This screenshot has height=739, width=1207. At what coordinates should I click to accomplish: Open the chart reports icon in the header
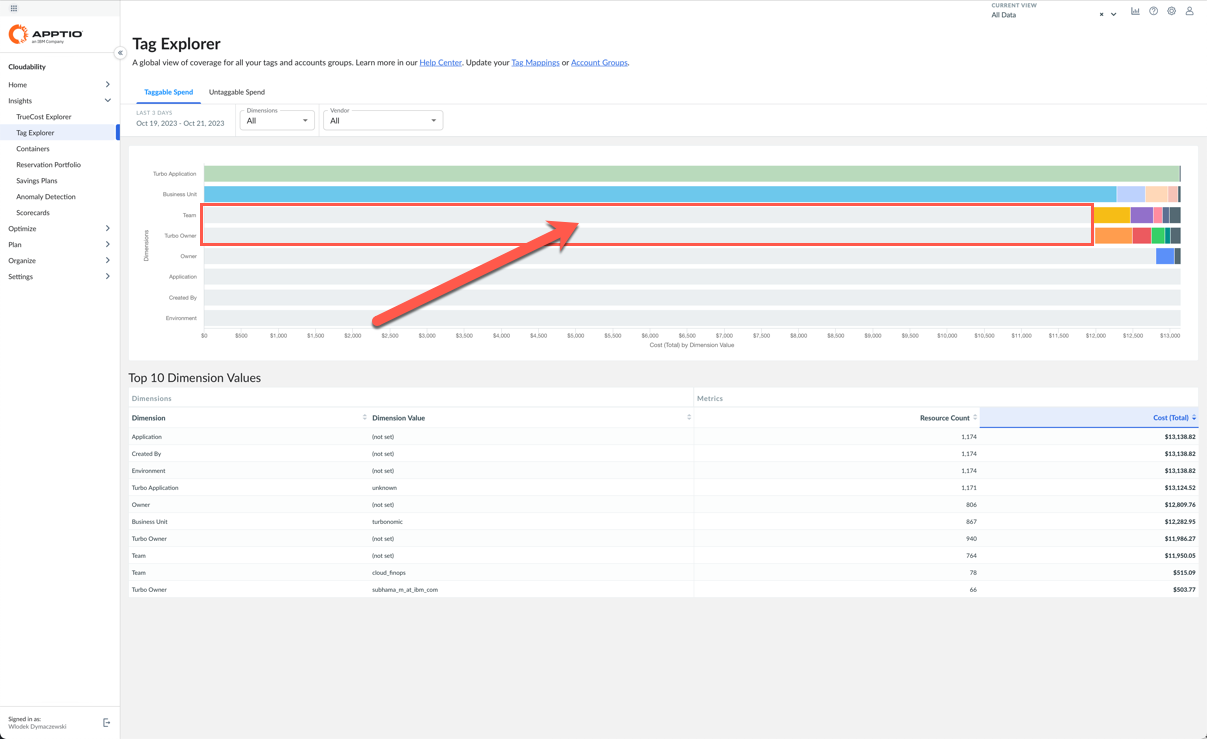tap(1135, 11)
